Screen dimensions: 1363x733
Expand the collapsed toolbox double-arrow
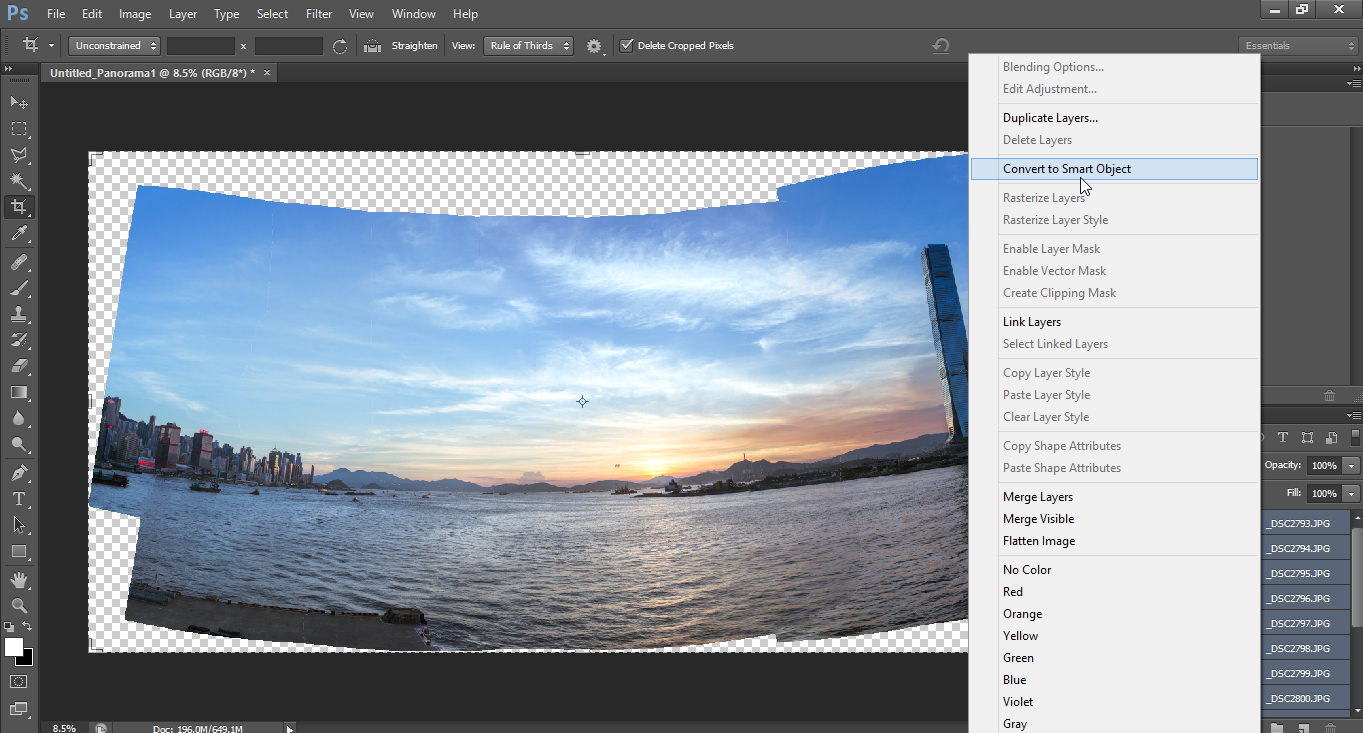point(9,68)
